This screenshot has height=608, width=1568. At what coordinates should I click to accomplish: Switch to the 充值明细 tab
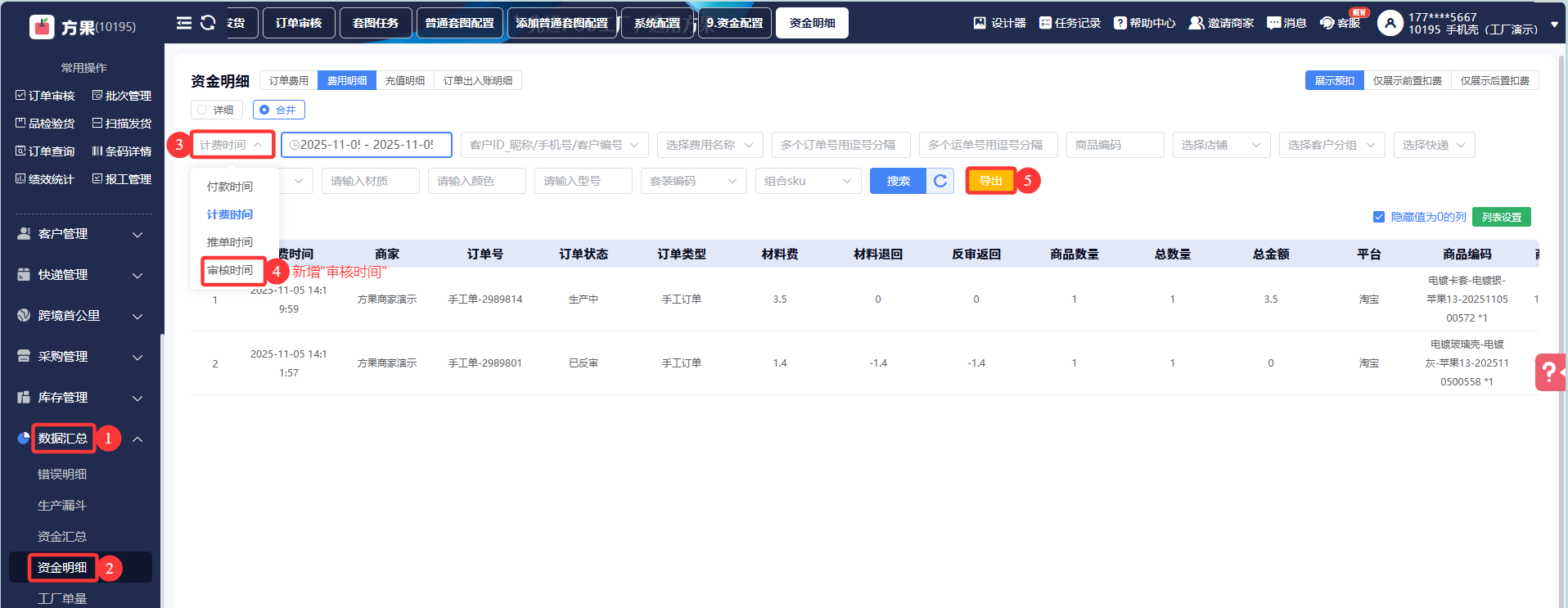405,80
